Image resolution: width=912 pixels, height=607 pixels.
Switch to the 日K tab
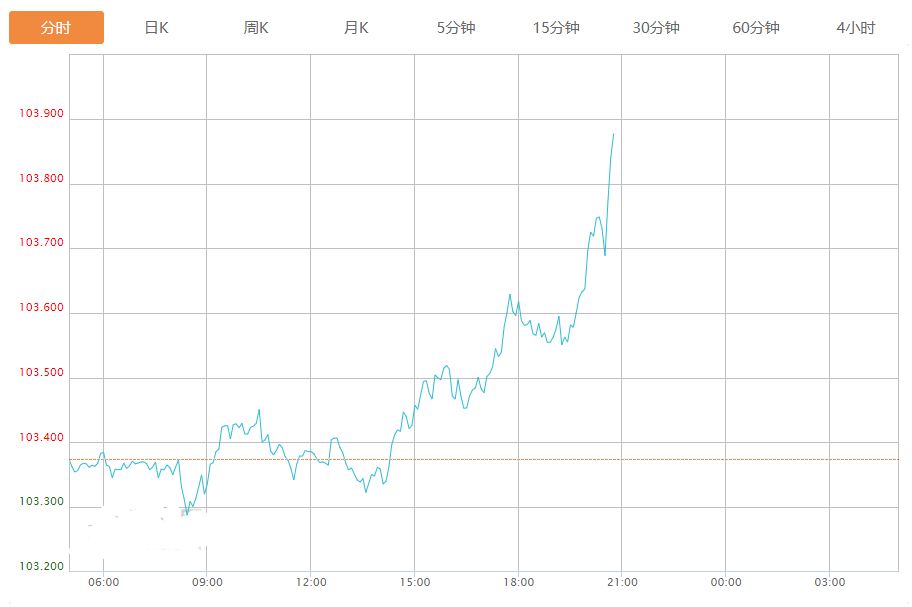156,28
